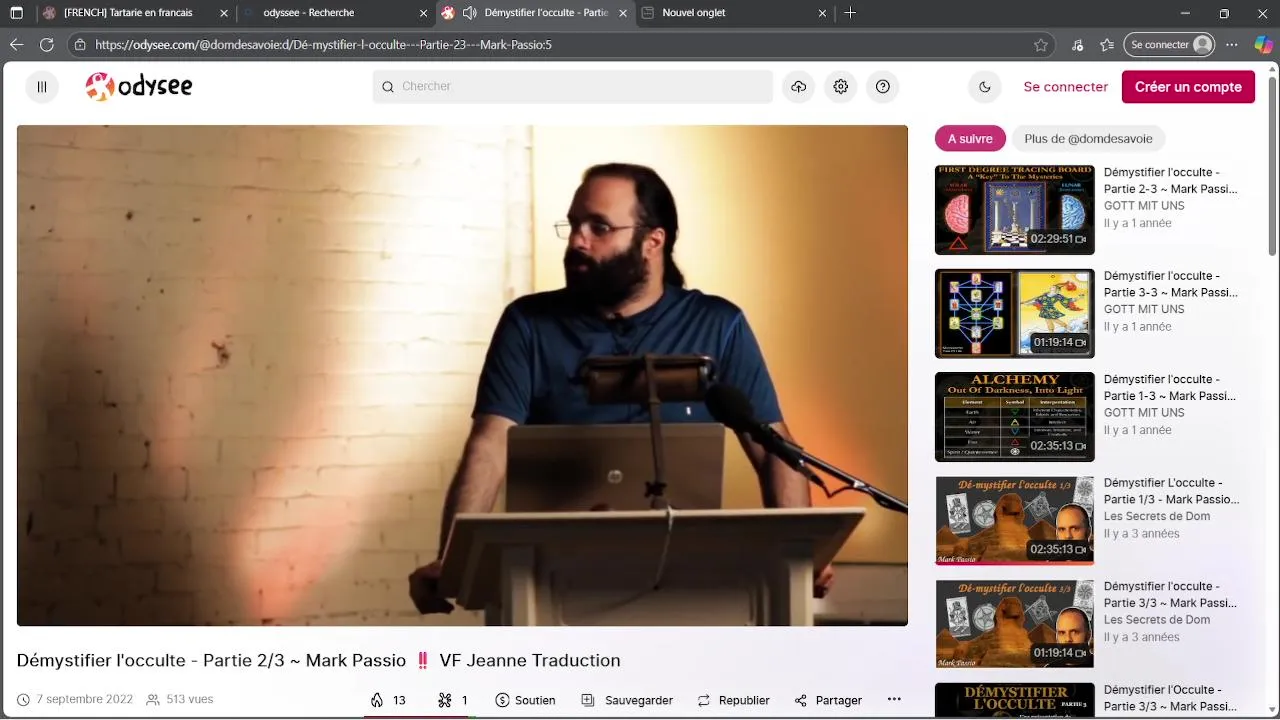Click the browser back arrow
This screenshot has height=720, width=1280.
coord(16,45)
